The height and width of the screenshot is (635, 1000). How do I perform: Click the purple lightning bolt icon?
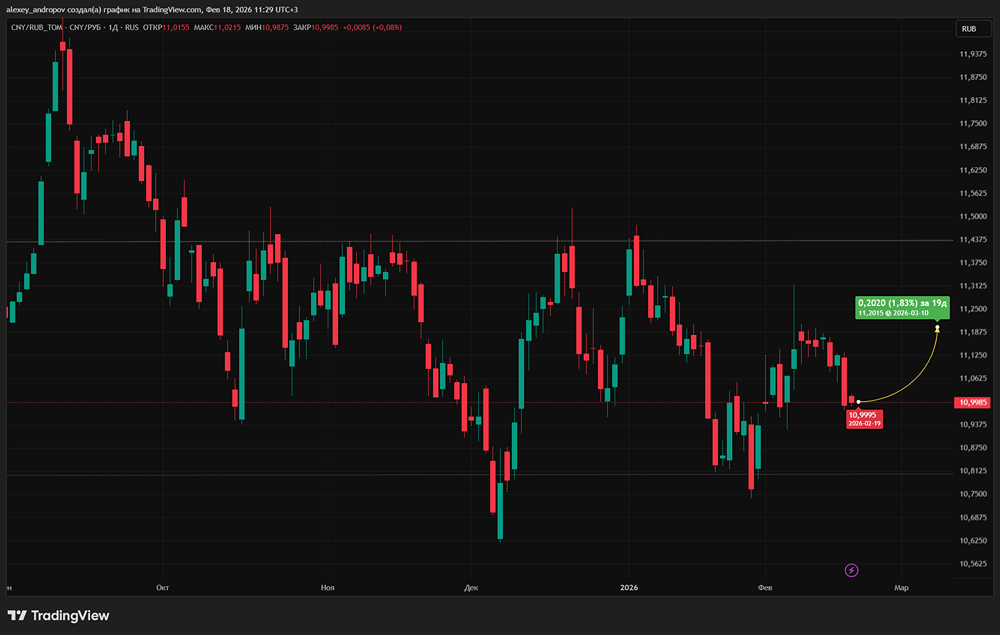click(x=851, y=570)
